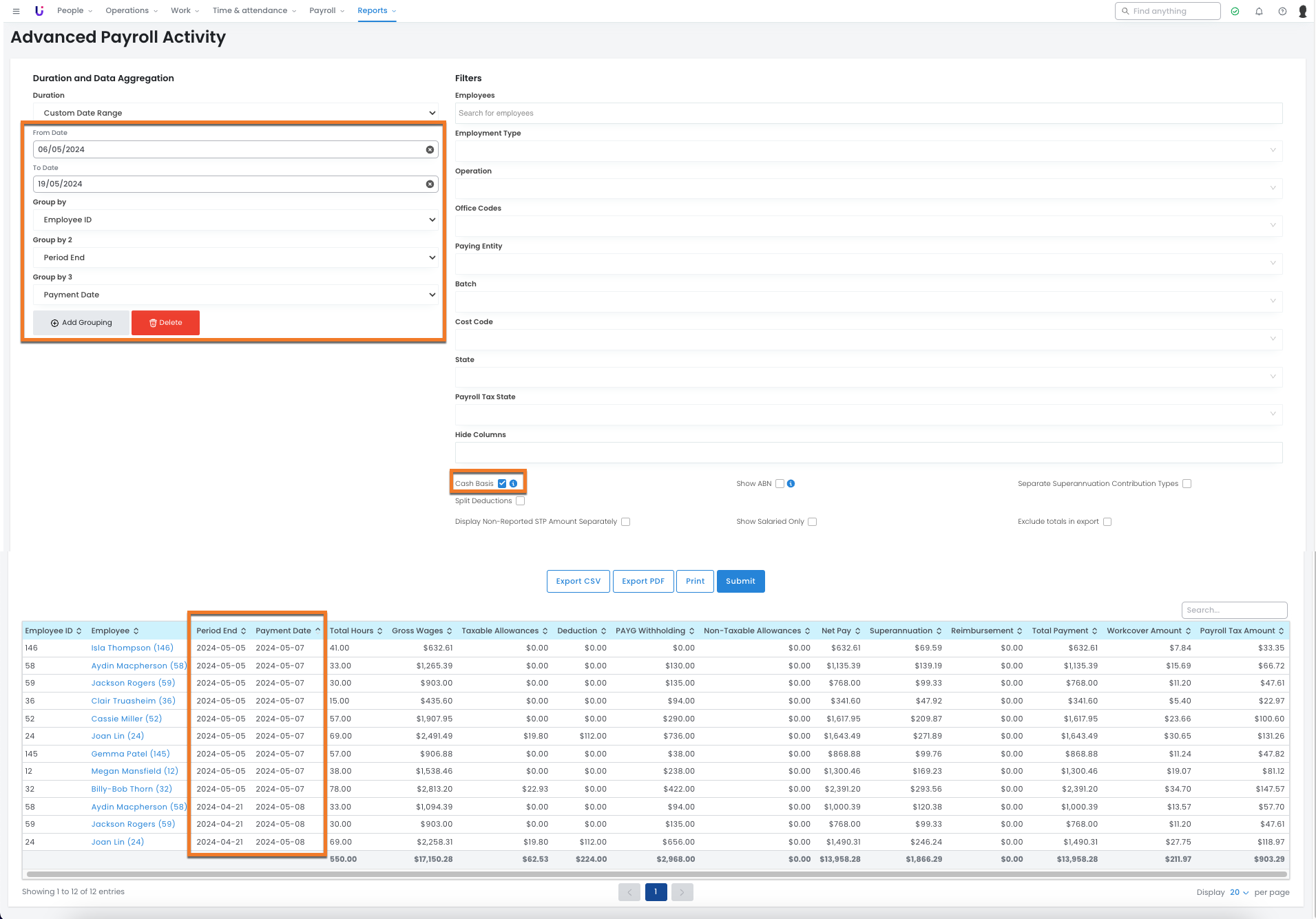The image size is (1316, 919).
Task: Open the Duration dropdown
Action: click(236, 113)
